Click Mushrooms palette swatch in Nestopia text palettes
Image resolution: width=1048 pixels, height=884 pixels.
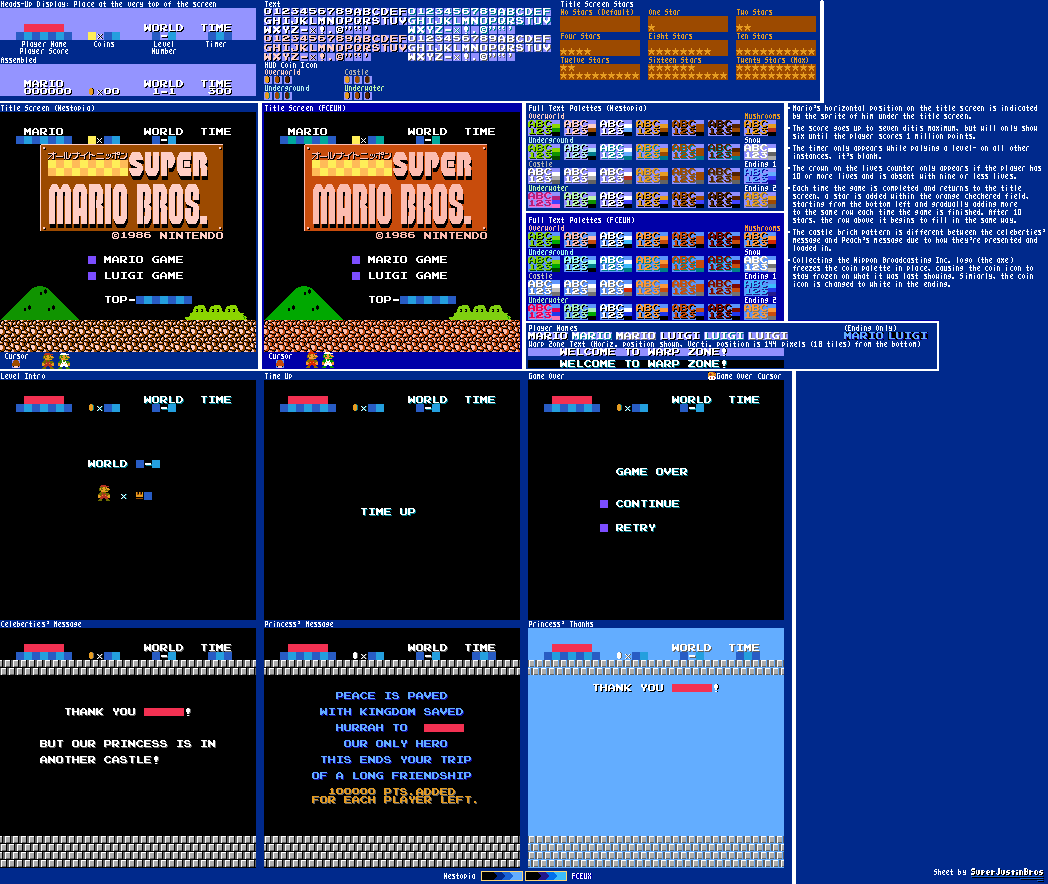pyautogui.click(x=761, y=128)
